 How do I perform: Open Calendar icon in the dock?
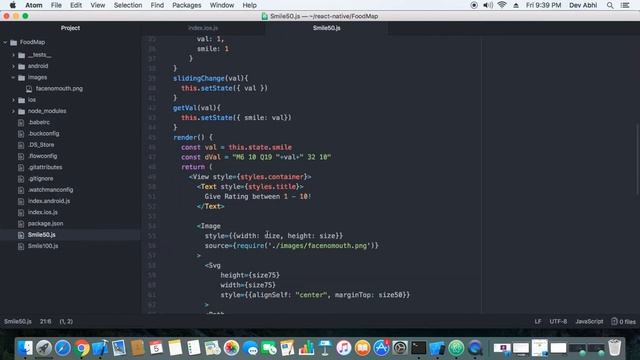click(156, 348)
